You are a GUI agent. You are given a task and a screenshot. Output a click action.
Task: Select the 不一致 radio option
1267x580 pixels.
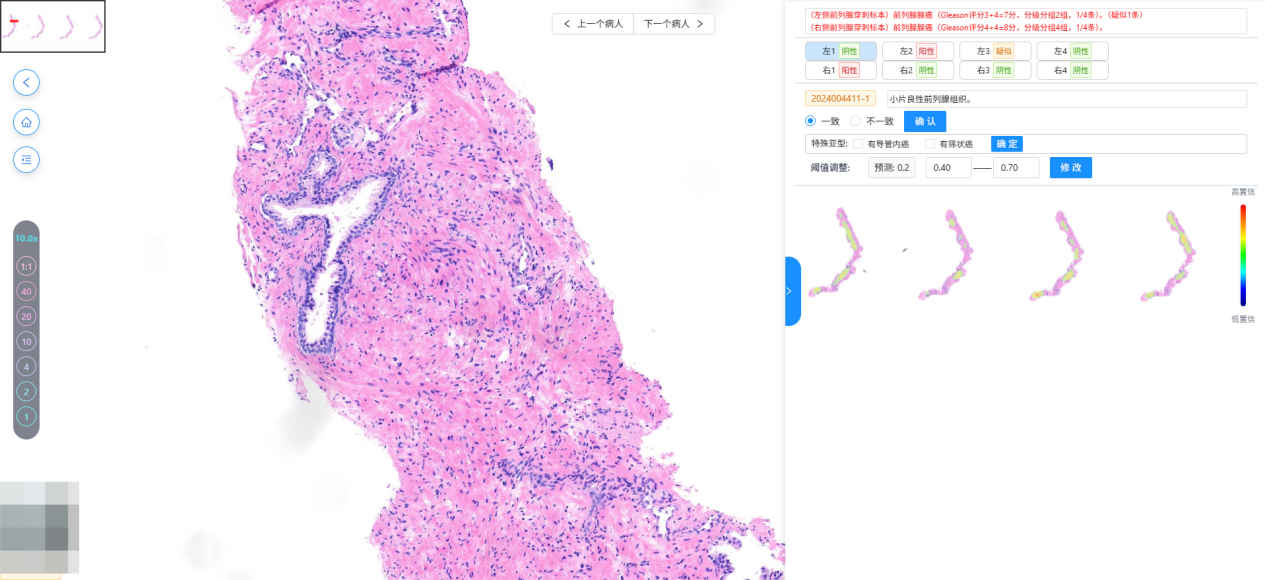point(855,121)
